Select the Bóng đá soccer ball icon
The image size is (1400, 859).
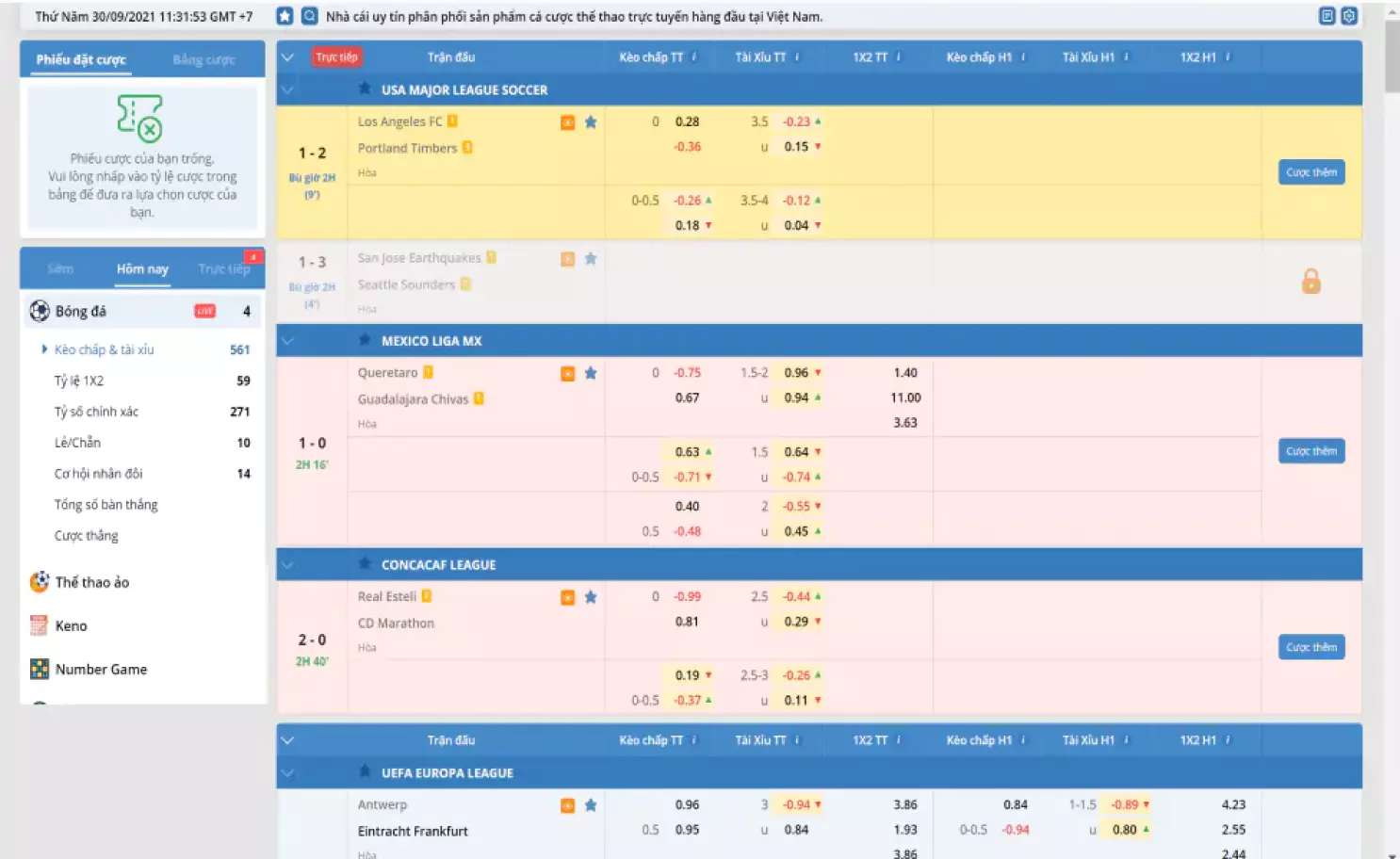tap(39, 311)
